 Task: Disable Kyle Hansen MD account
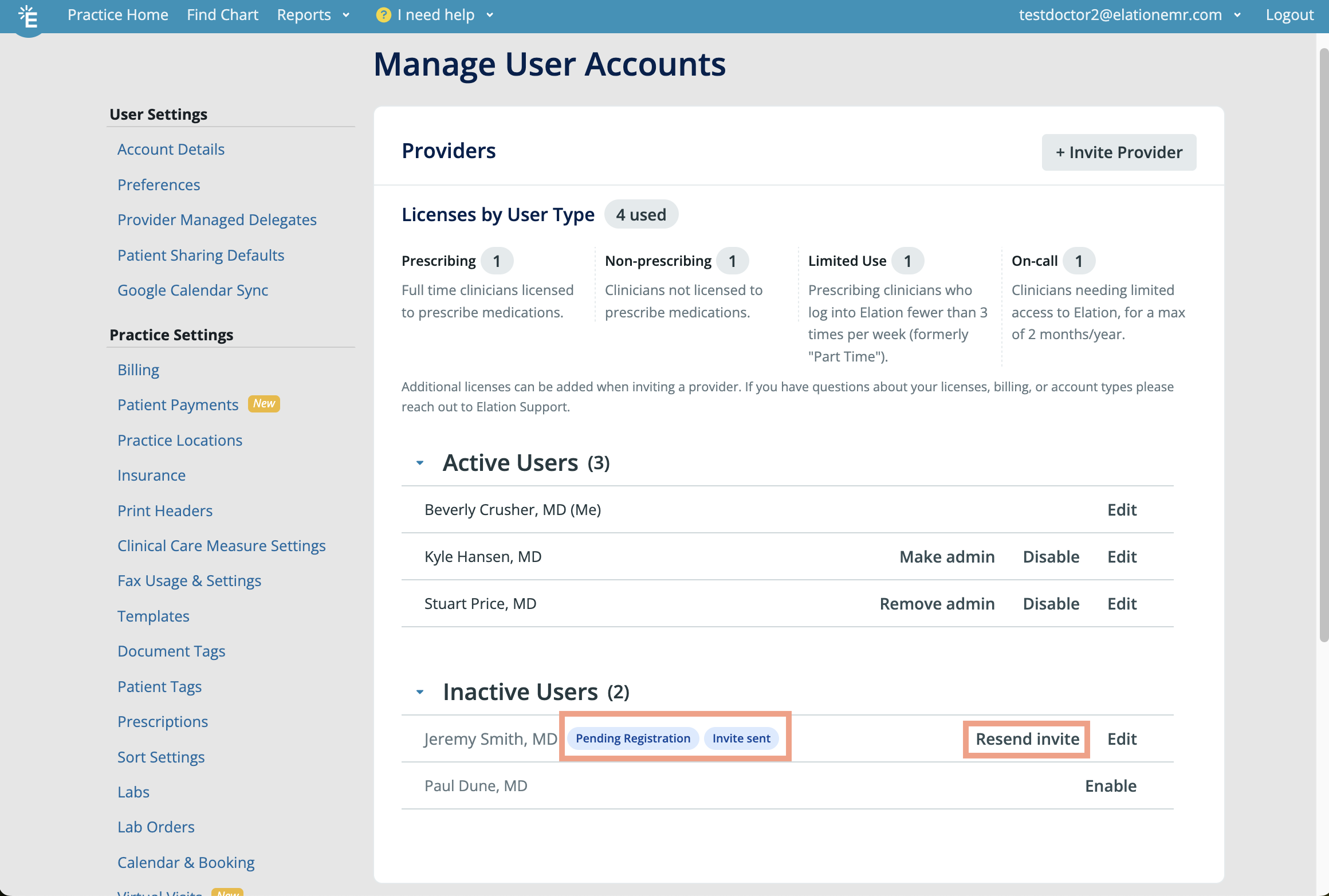1051,556
